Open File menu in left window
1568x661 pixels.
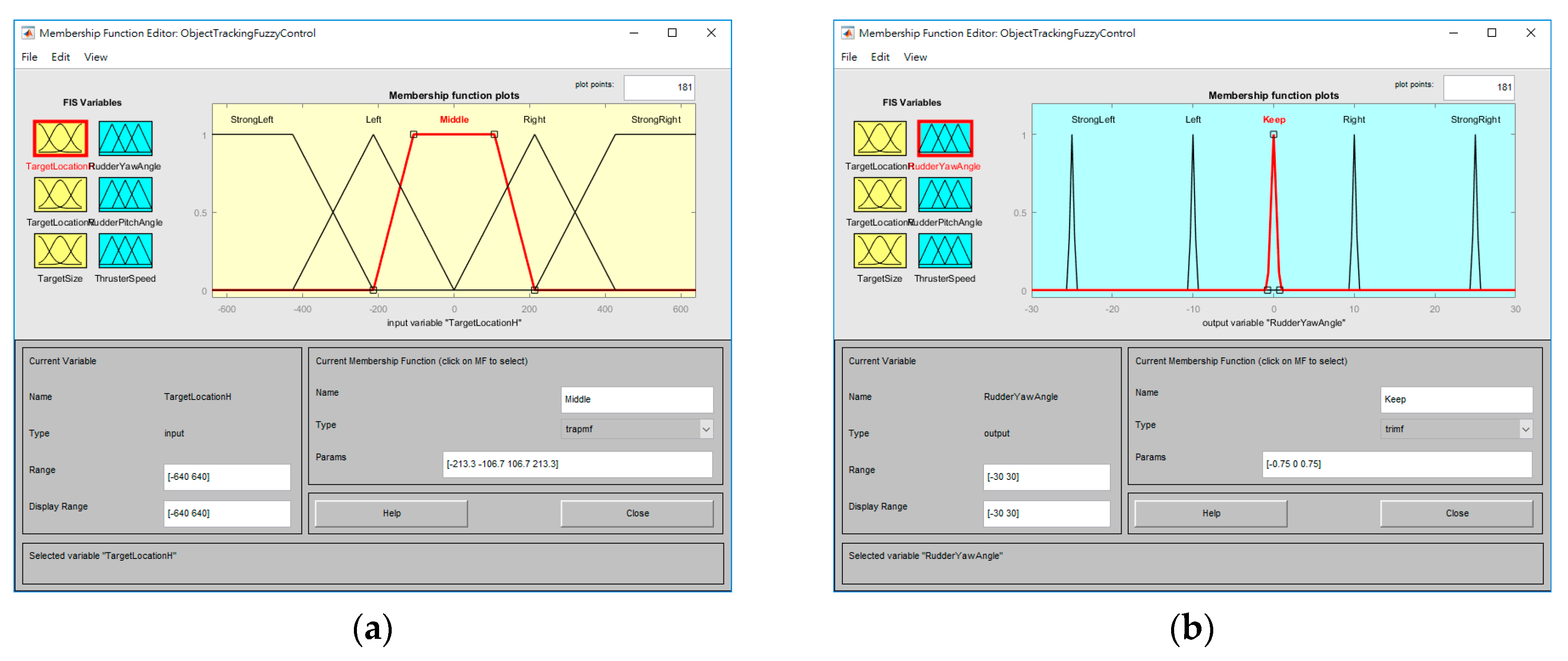click(29, 57)
